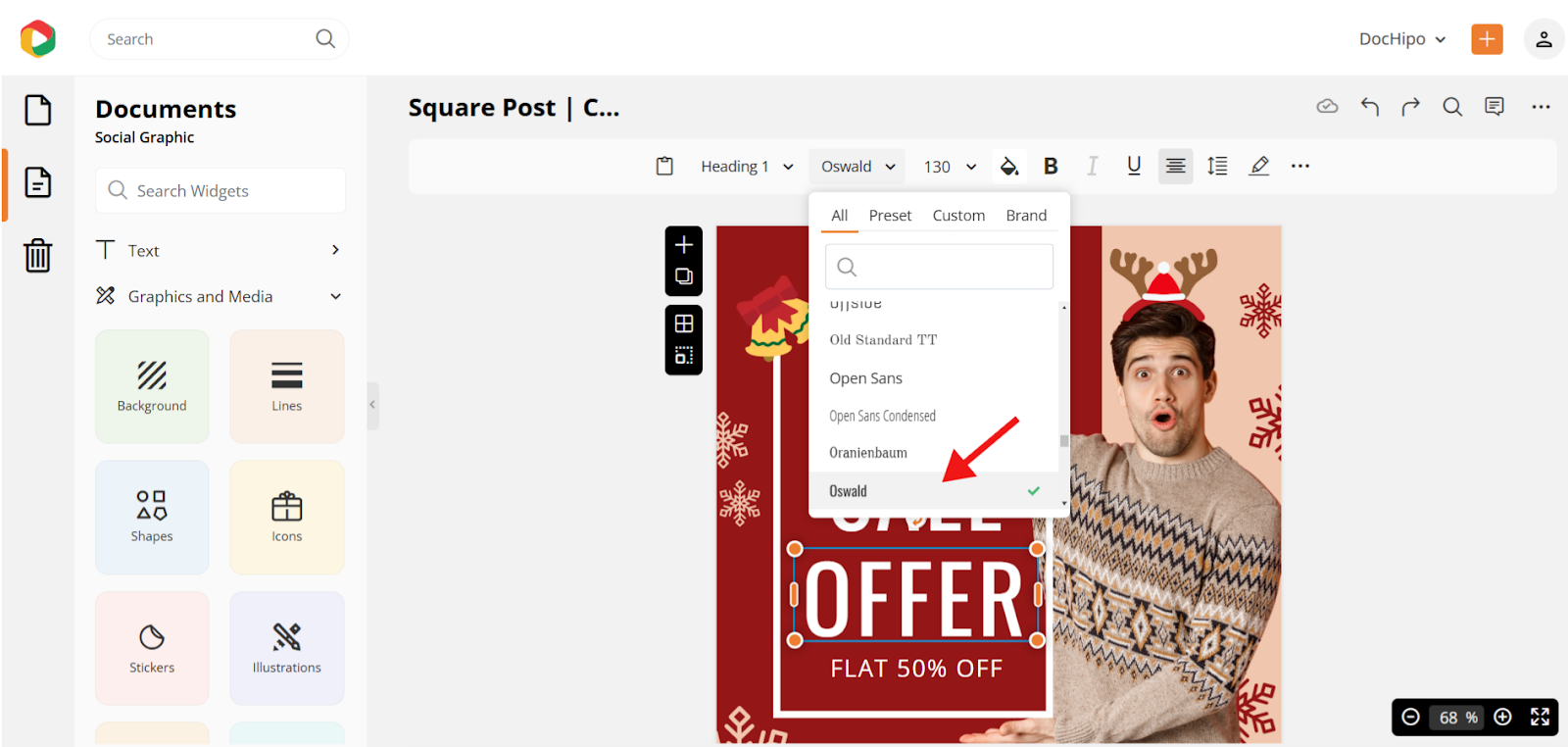
Task: Open the blank document sidebar icon
Action: pyautogui.click(x=38, y=110)
